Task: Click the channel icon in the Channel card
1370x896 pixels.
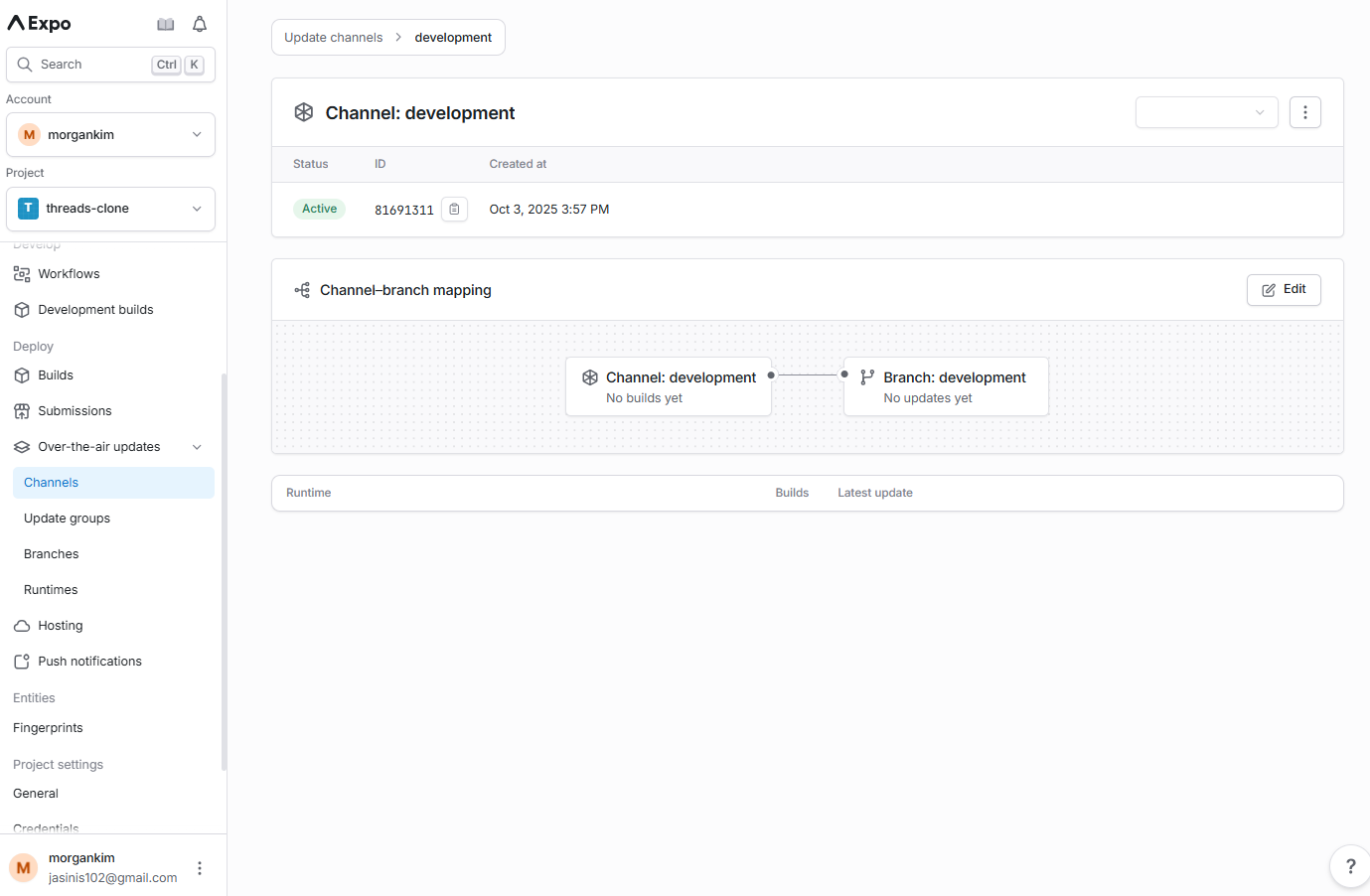Action: [590, 377]
